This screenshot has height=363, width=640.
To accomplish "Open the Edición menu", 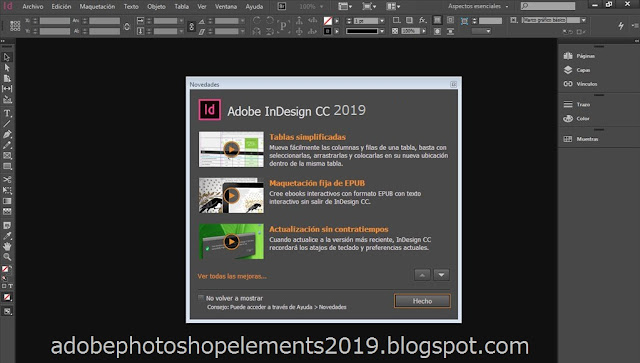I will [x=61, y=7].
